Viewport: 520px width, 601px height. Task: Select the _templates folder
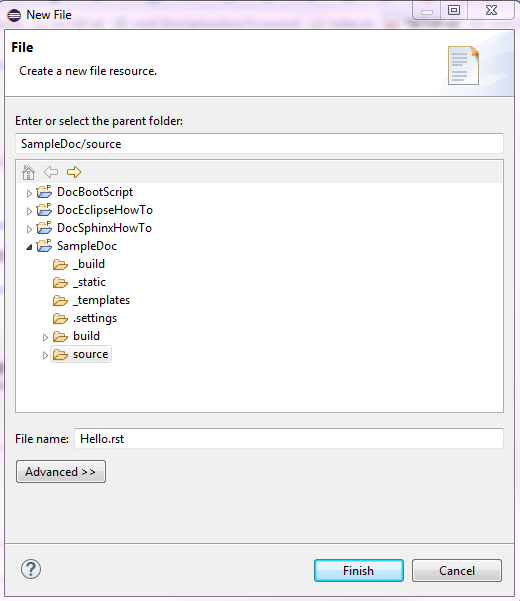tap(92, 300)
